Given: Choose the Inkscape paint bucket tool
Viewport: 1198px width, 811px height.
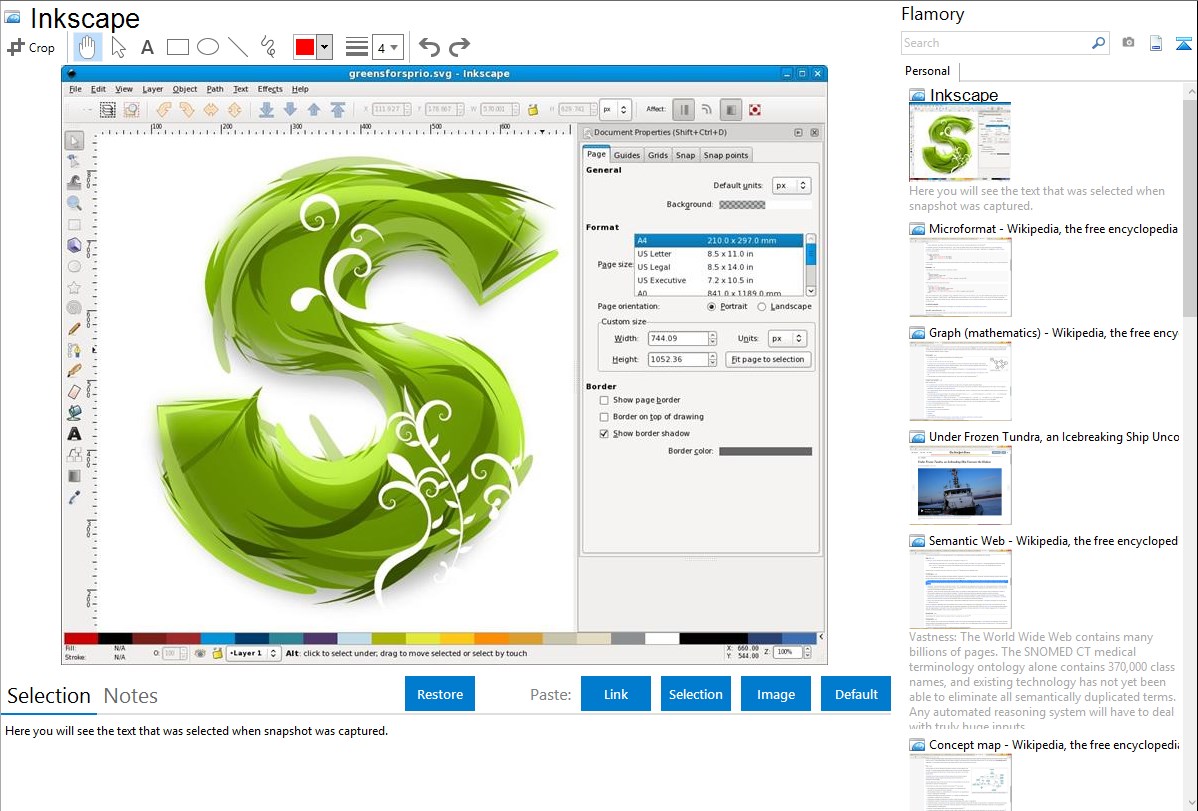Looking at the screenshot, I should (74, 413).
